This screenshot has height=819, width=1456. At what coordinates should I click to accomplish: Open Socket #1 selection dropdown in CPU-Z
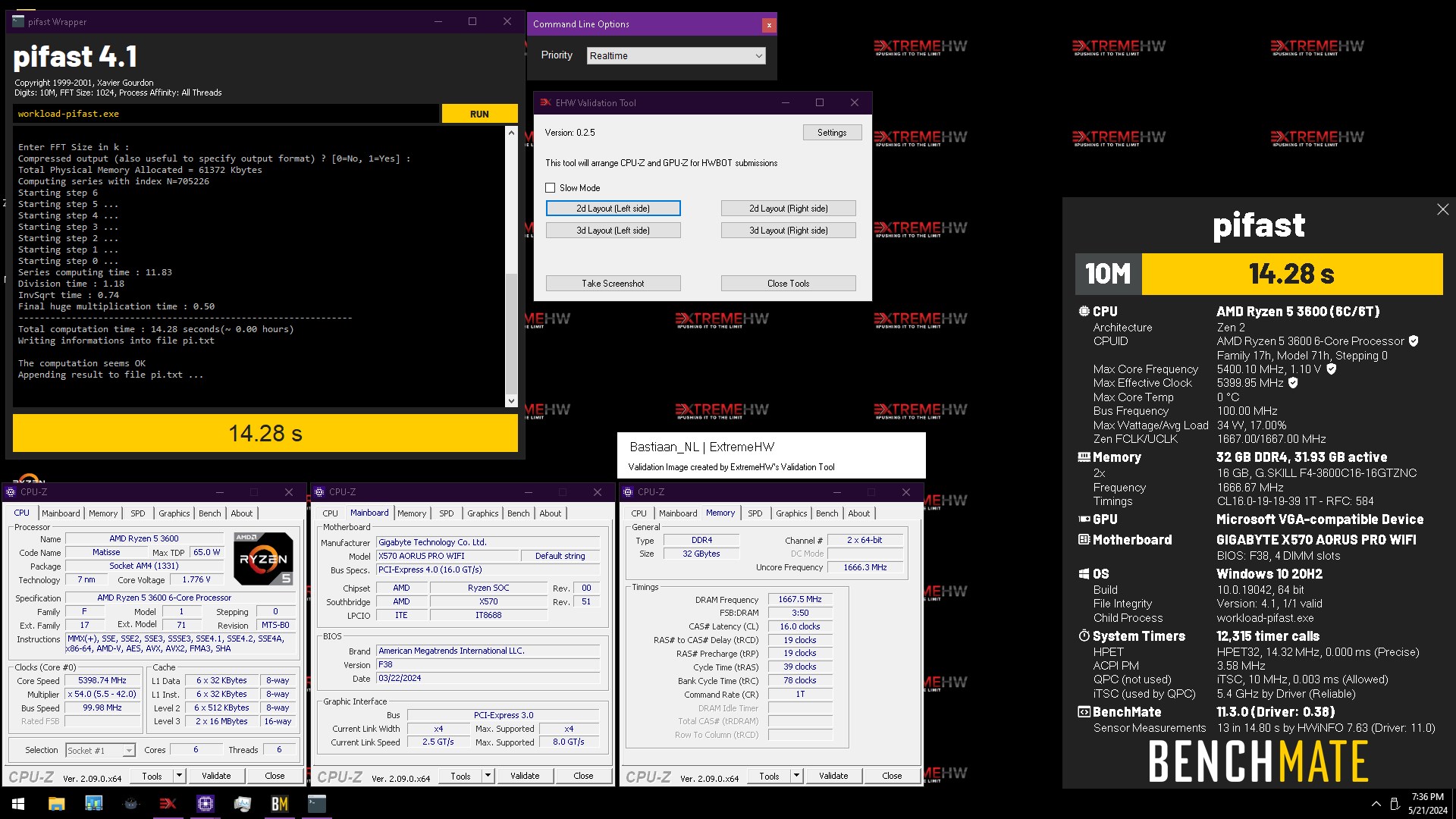pos(100,751)
